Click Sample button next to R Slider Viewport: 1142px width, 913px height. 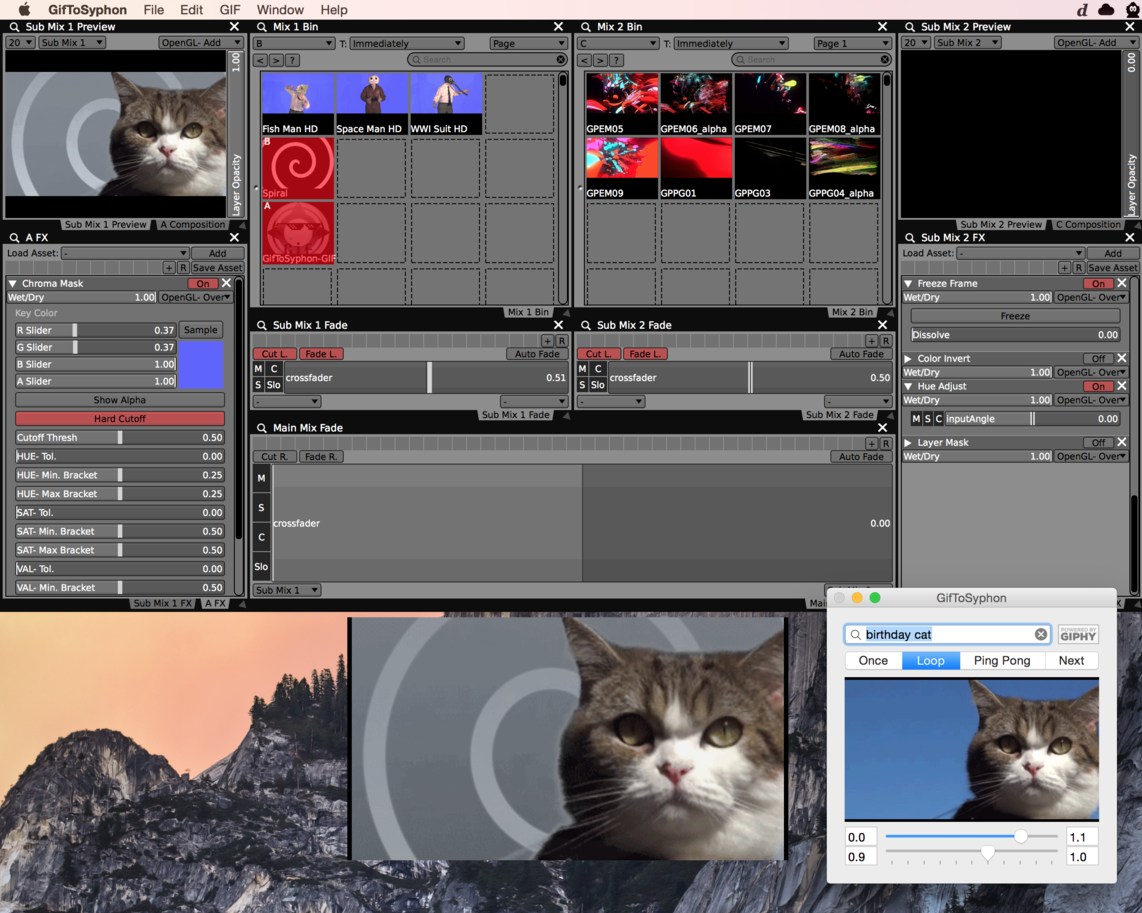(200, 330)
